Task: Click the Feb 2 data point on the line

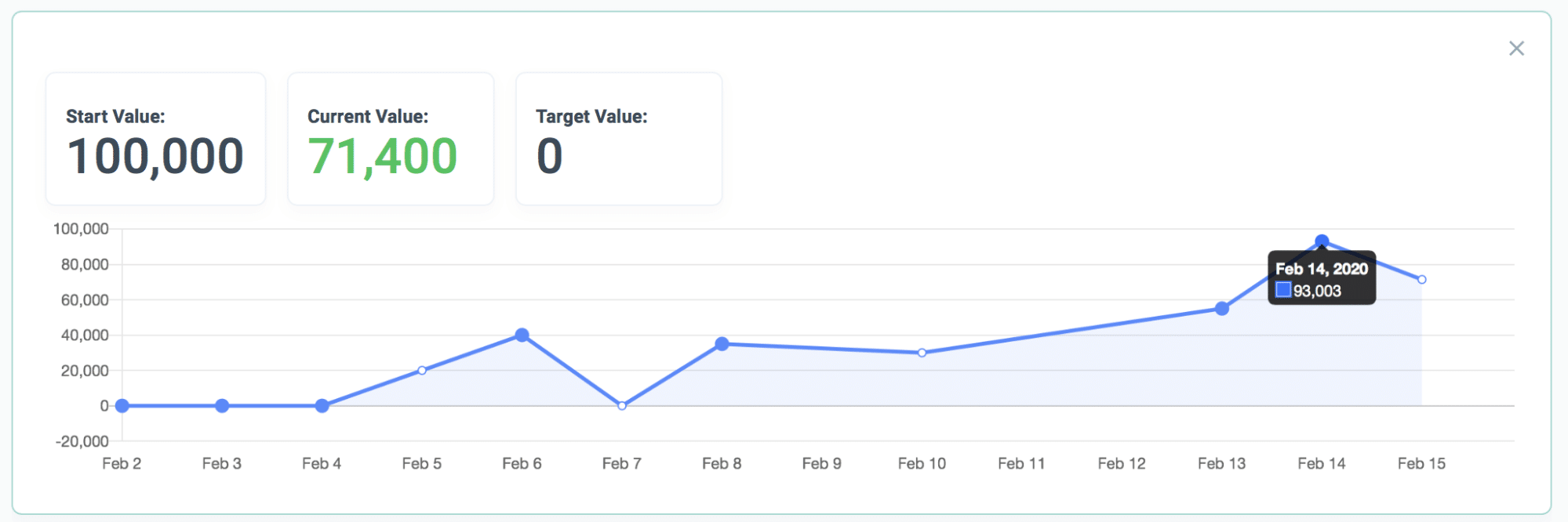Action: click(x=122, y=405)
